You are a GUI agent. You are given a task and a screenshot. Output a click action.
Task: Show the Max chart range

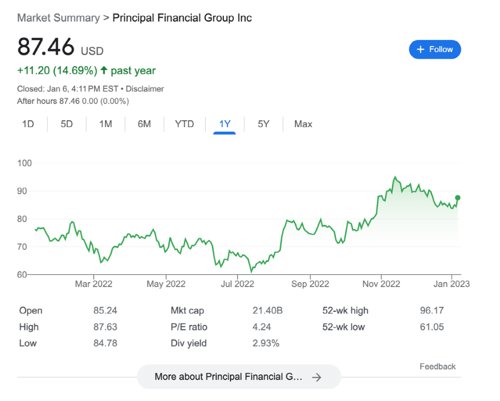tap(303, 124)
